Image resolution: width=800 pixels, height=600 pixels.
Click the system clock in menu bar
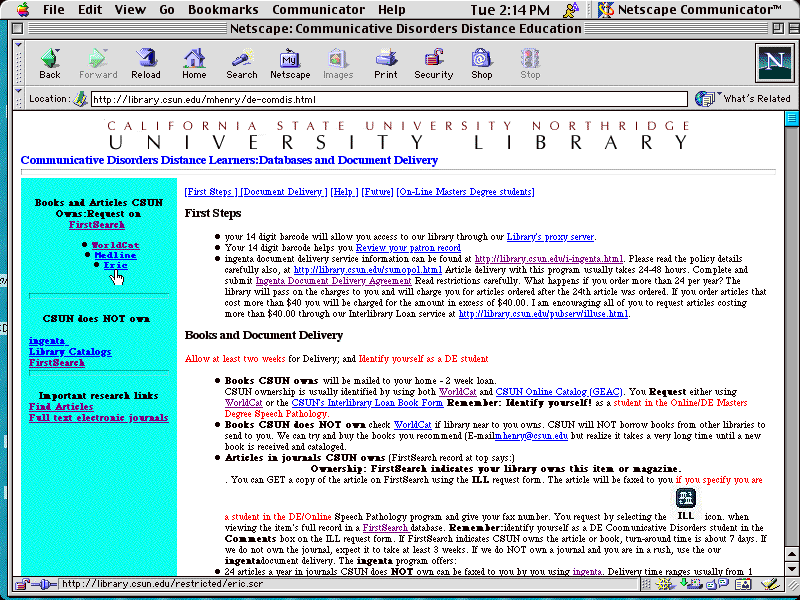(510, 9)
